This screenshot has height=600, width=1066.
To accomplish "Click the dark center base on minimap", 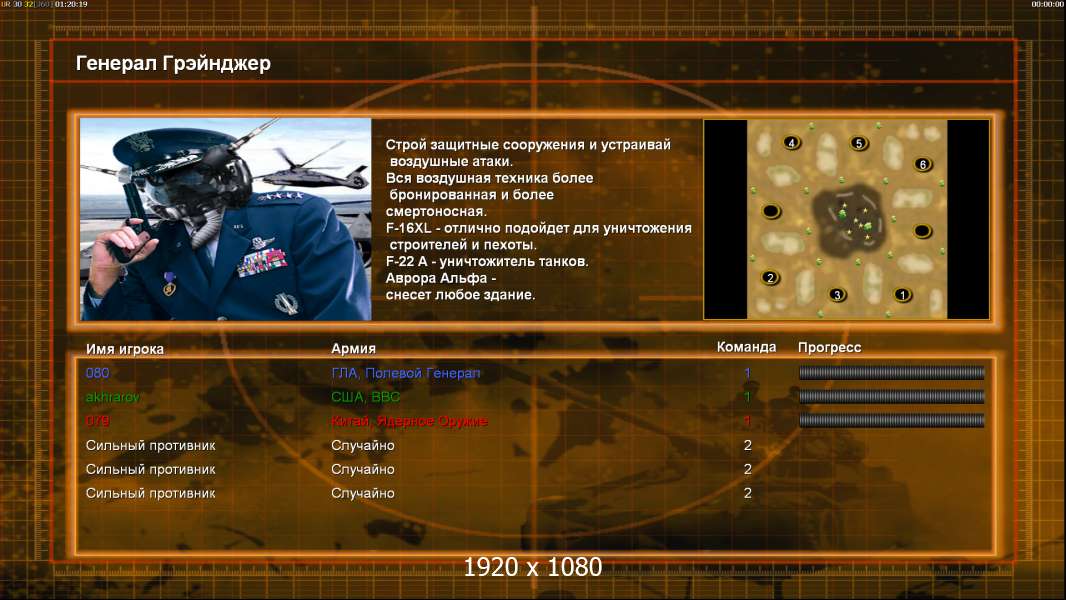I will pos(850,219).
